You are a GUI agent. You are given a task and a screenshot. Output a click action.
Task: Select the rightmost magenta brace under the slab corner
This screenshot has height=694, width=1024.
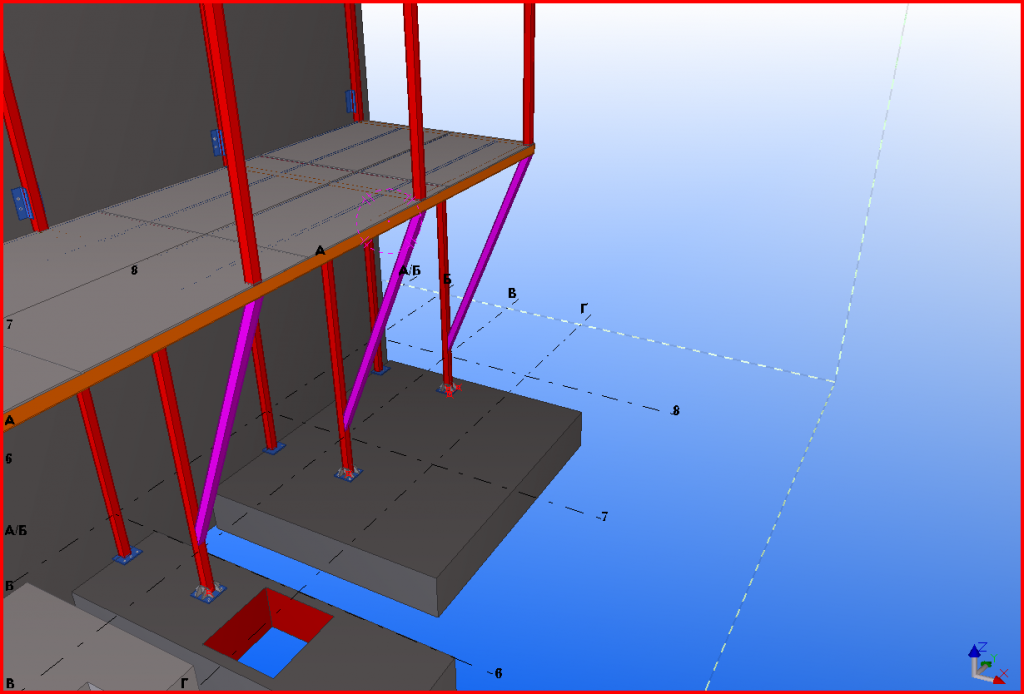(x=490, y=252)
